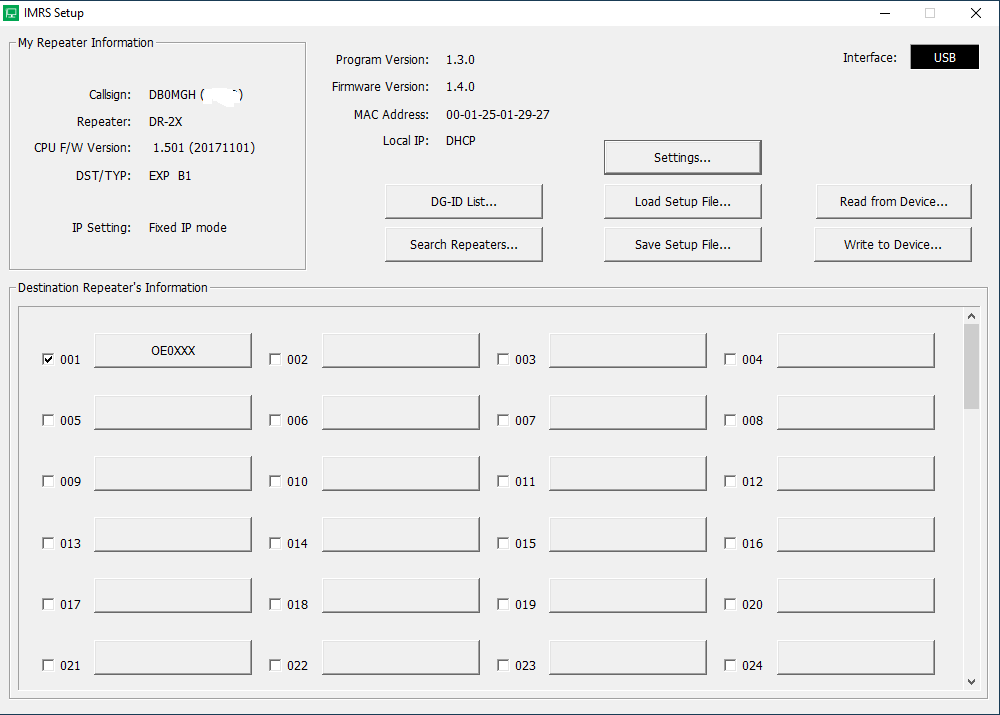Uncheck destination repeater 001
Screen dimensions: 1000x715
pos(48,360)
